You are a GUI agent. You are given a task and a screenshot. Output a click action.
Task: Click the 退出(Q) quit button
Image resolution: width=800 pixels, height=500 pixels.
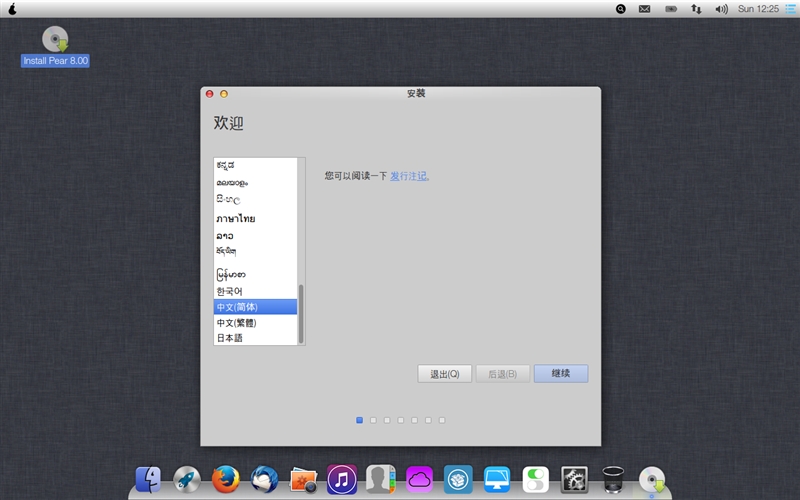[x=444, y=373]
